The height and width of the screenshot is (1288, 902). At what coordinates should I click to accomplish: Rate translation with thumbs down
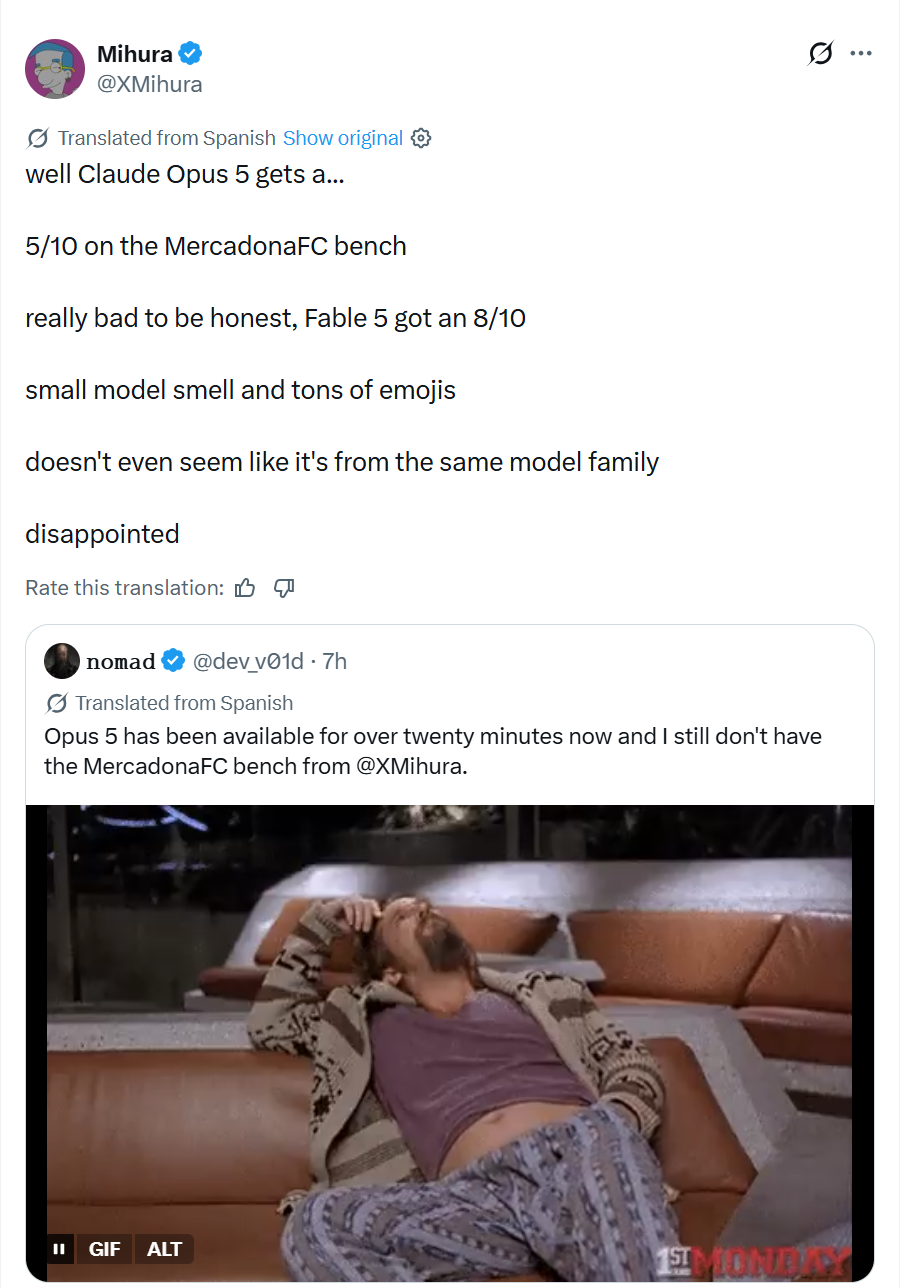pyautogui.click(x=284, y=588)
